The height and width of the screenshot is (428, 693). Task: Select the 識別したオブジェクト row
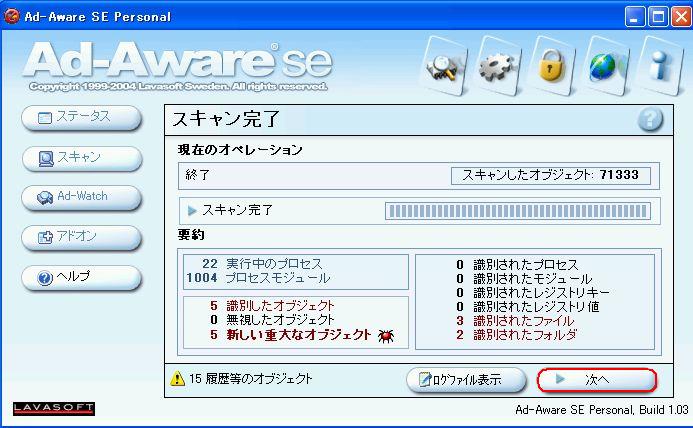pos(272,306)
